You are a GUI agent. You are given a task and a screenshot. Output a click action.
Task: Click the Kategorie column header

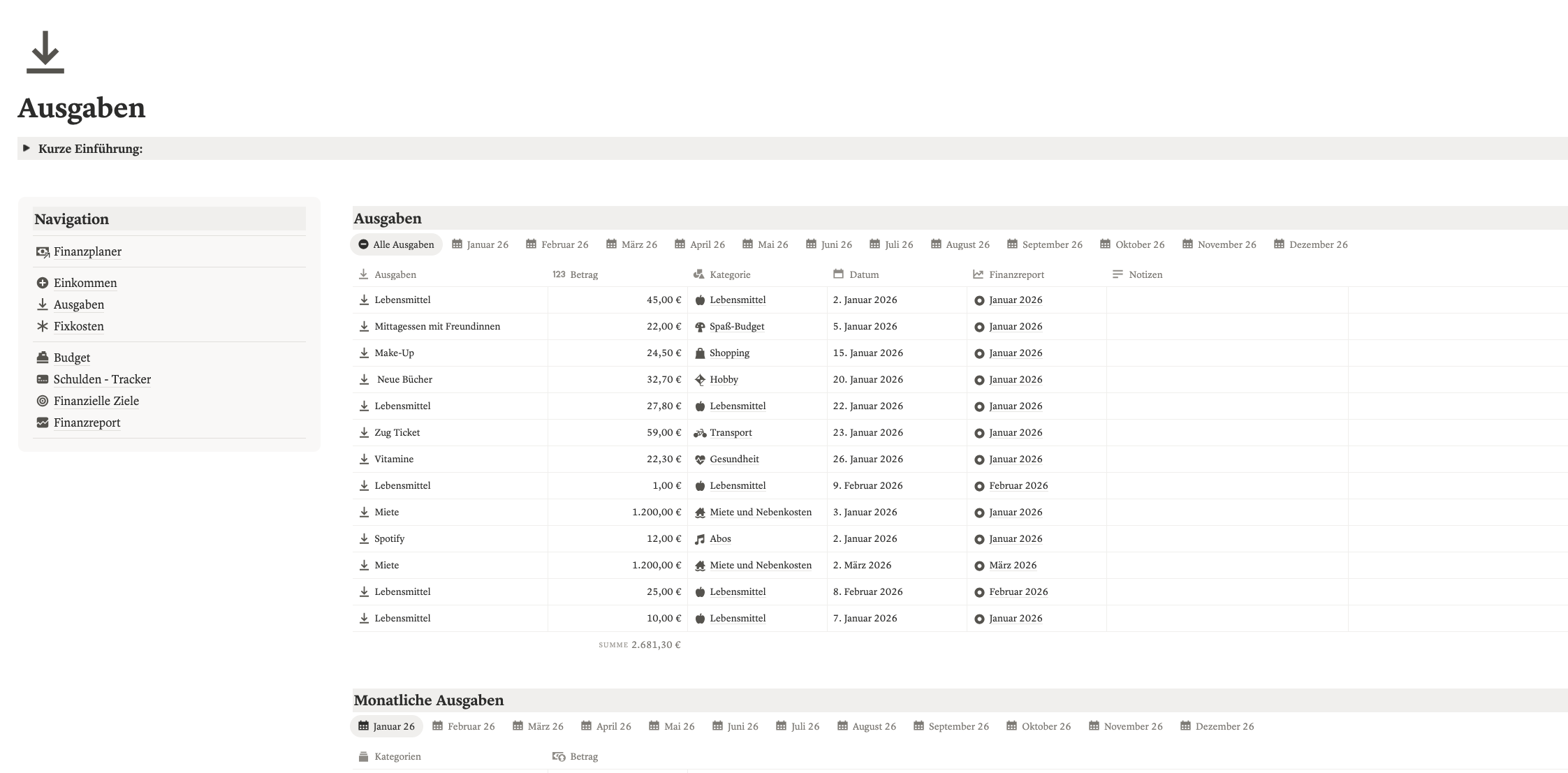coord(729,274)
